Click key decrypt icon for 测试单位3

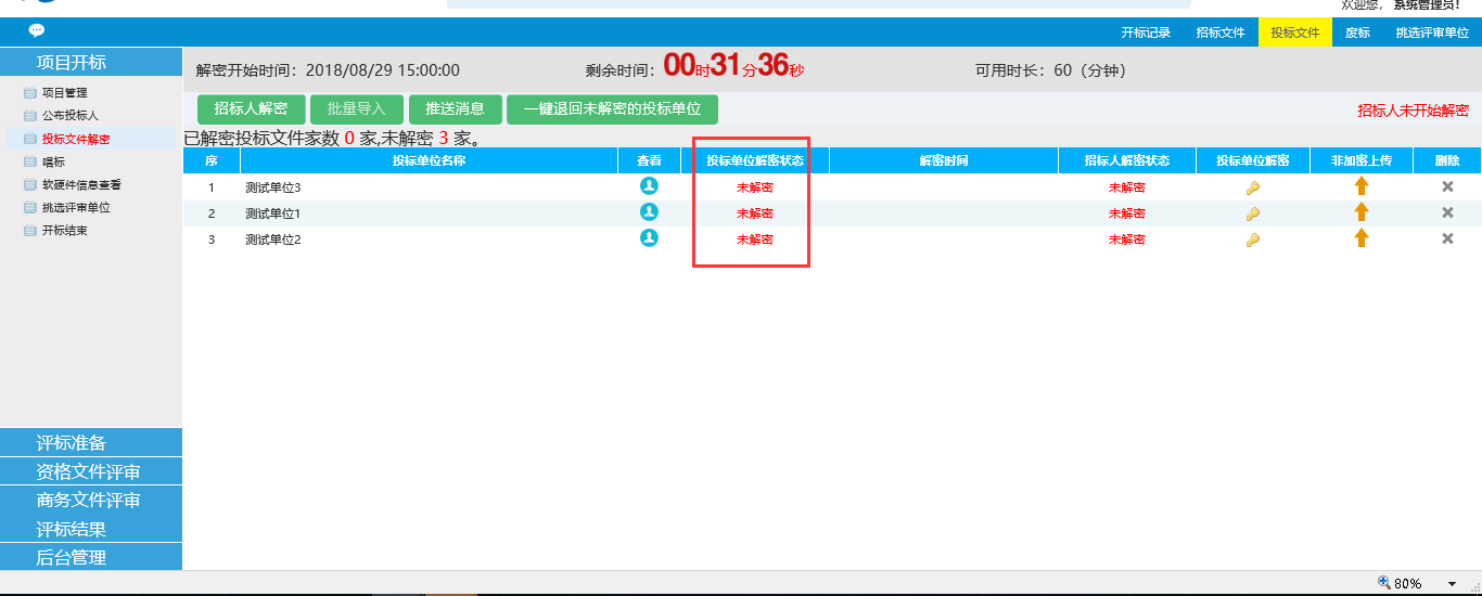coord(1252,187)
